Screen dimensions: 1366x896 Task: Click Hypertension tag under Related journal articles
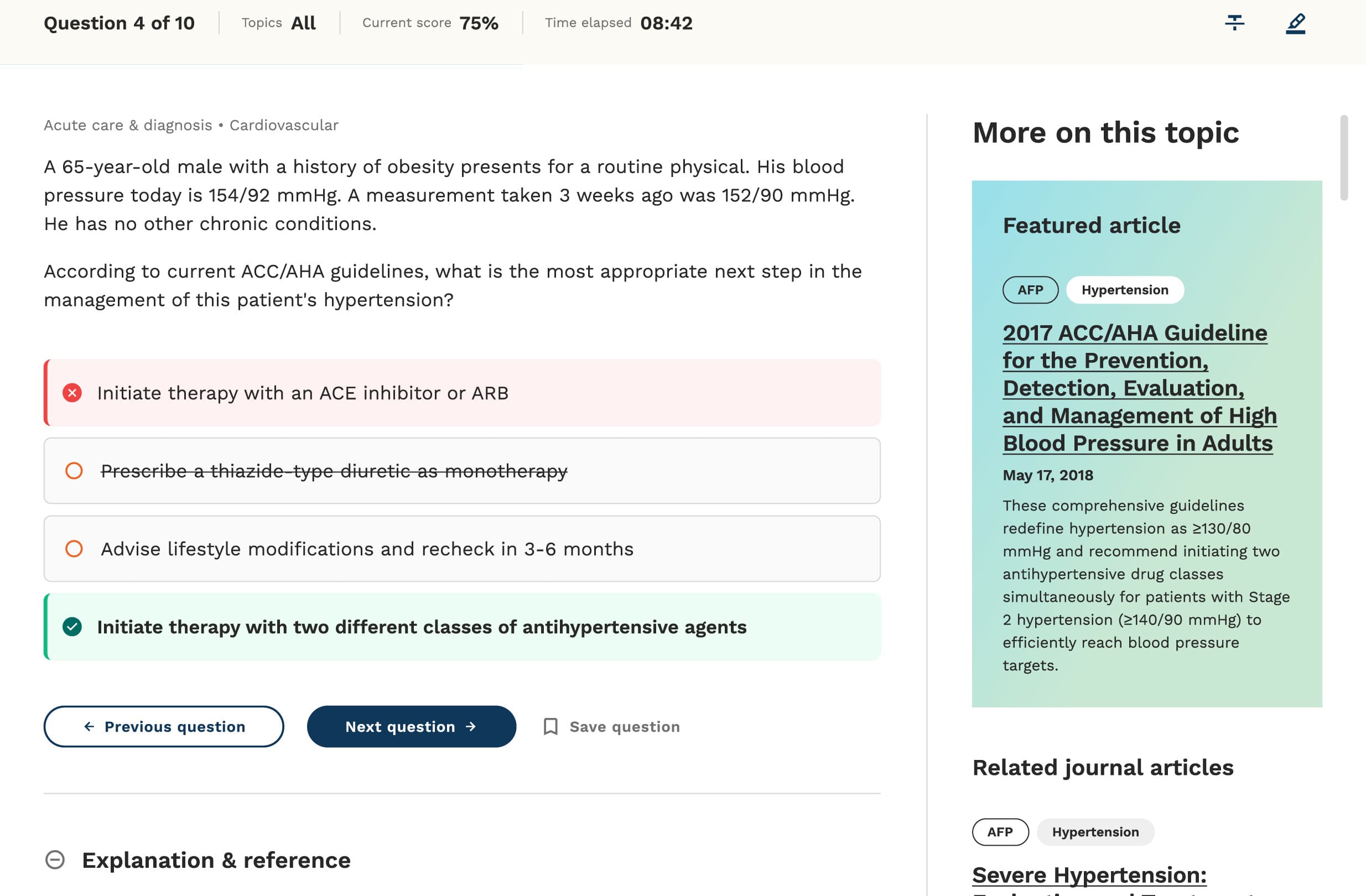pyautogui.click(x=1095, y=832)
